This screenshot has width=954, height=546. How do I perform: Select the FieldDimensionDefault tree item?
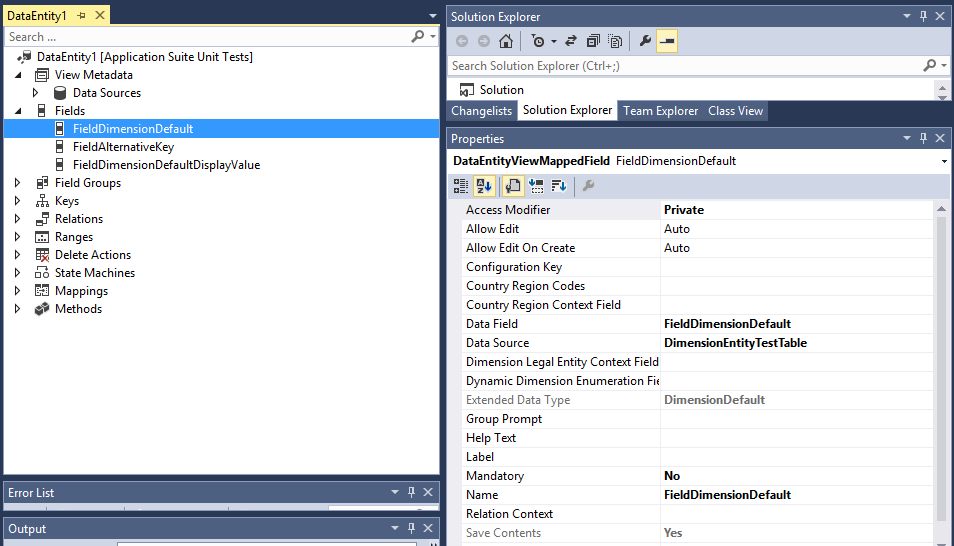pos(133,128)
